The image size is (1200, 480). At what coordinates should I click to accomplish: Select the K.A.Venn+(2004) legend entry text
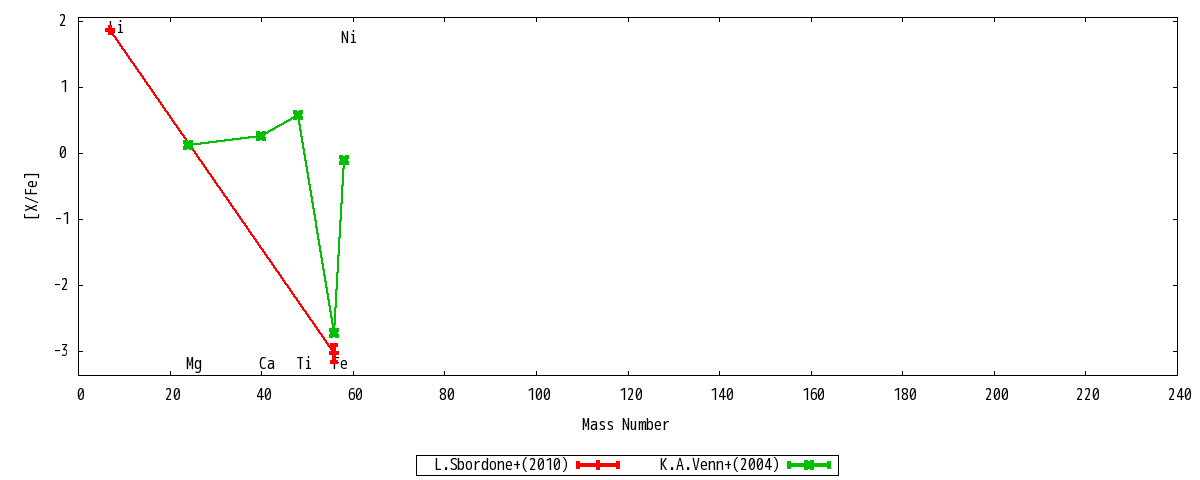pyautogui.click(x=719, y=465)
